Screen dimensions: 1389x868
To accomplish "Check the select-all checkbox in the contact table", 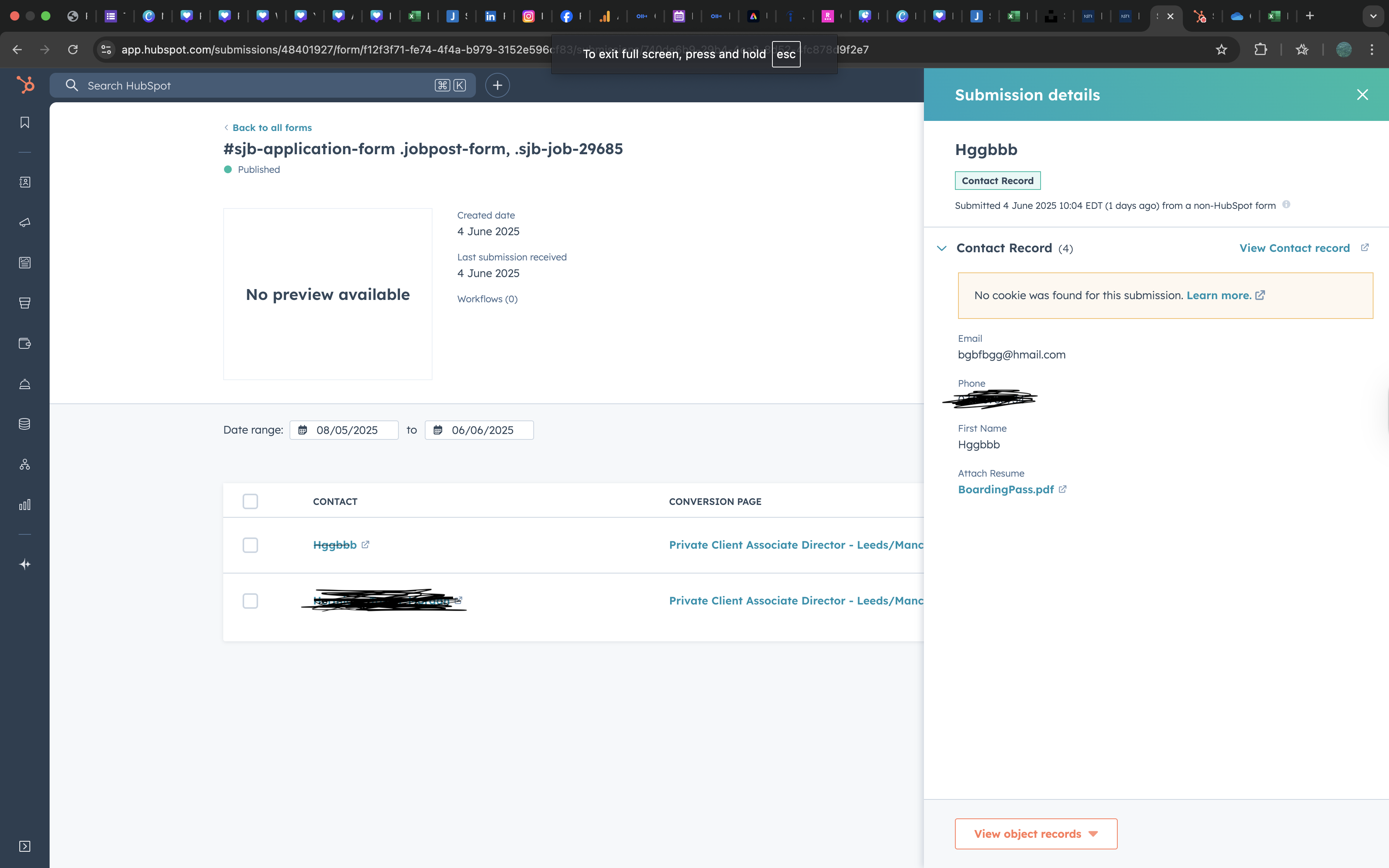I will [x=250, y=501].
